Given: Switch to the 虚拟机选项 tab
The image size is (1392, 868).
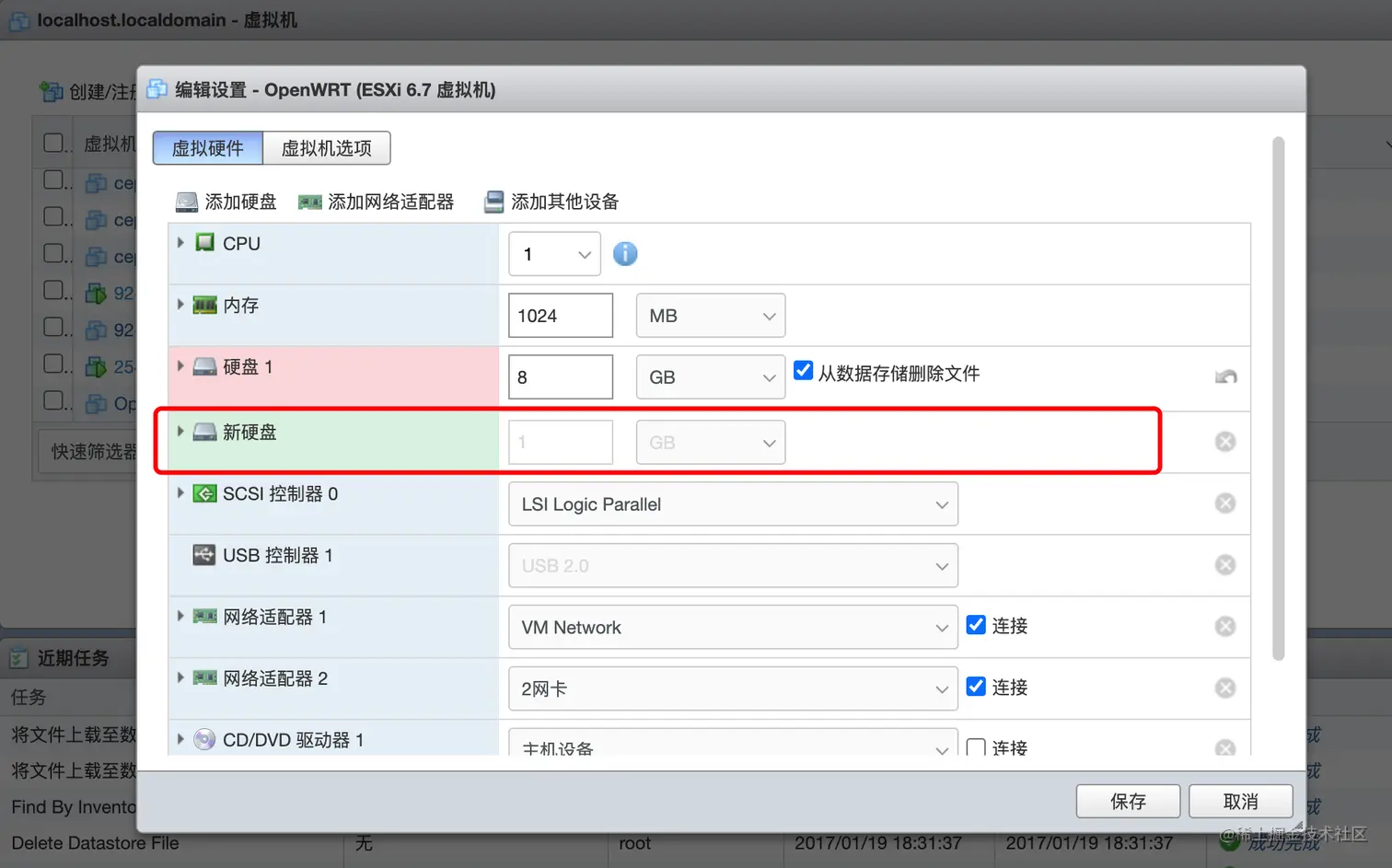Looking at the screenshot, I should [x=327, y=148].
